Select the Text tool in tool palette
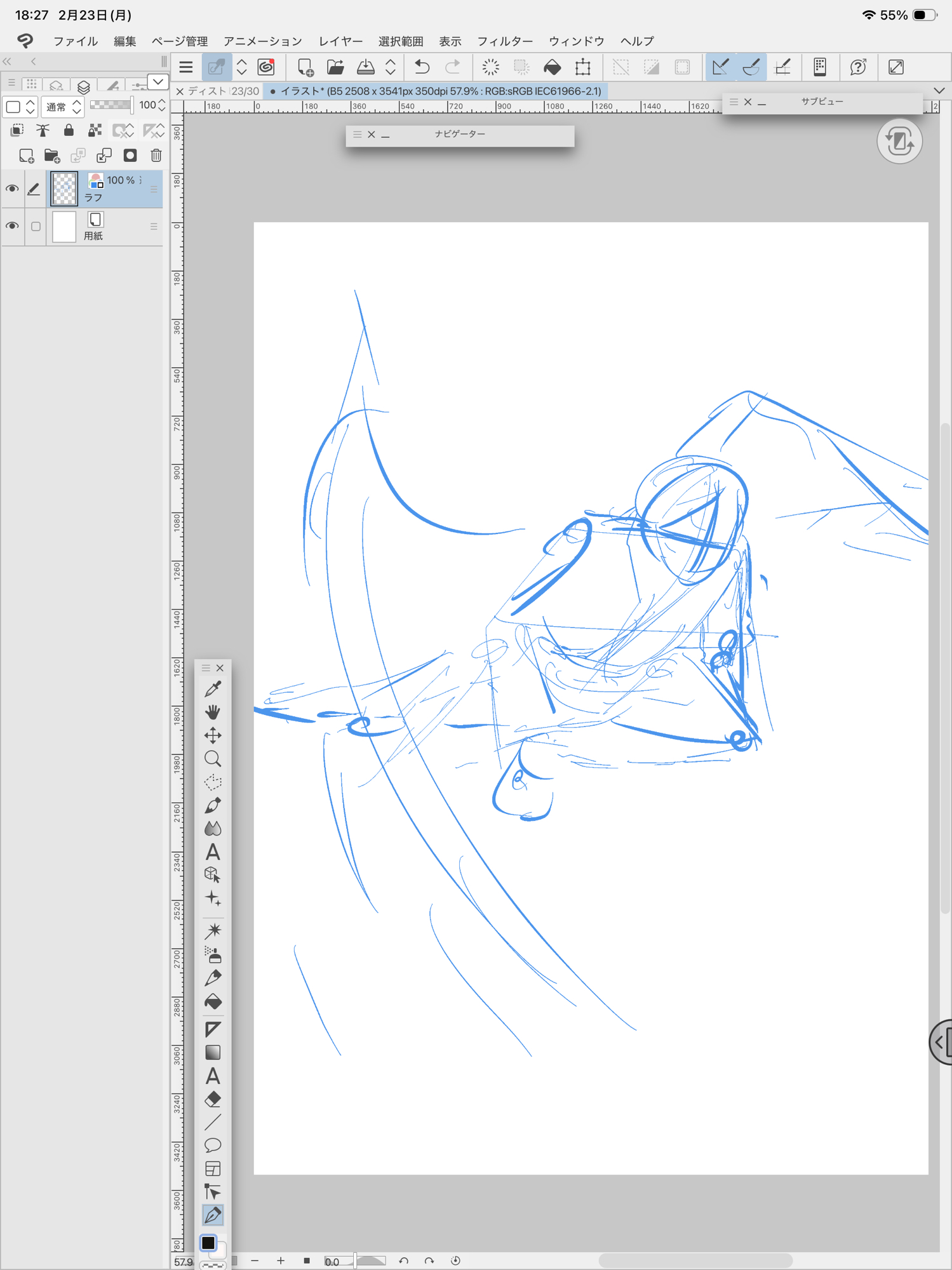Screen dimensions: 952x1270 (213, 852)
